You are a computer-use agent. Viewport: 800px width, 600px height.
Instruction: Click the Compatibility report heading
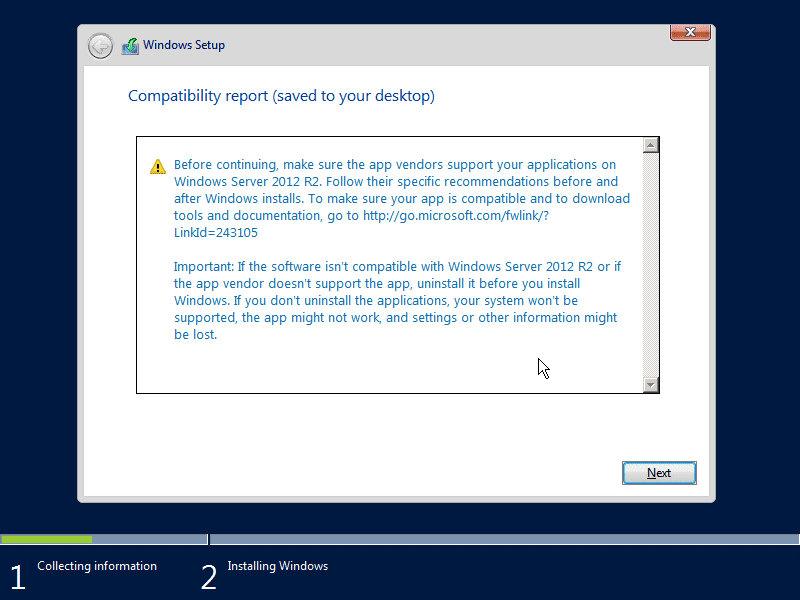pyautogui.click(x=281, y=95)
